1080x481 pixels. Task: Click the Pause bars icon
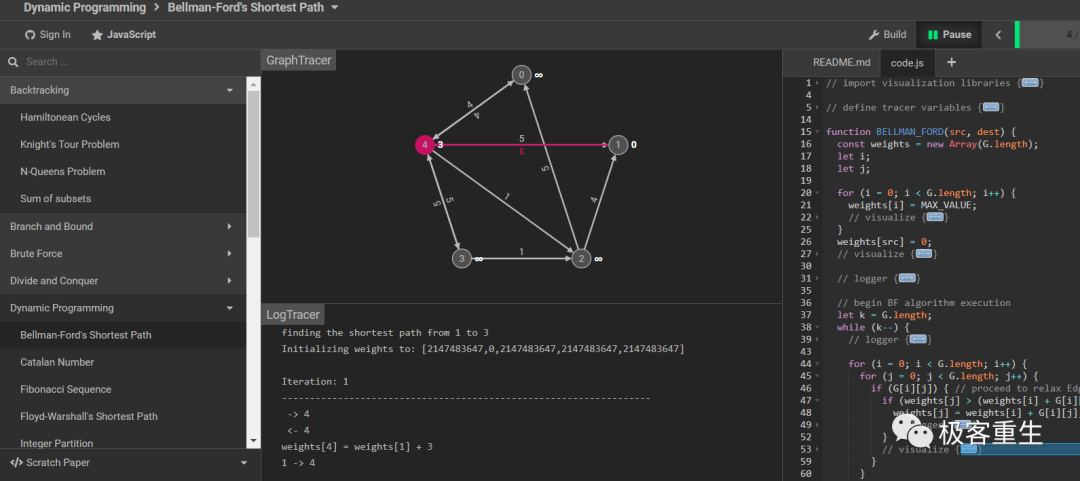coord(933,34)
